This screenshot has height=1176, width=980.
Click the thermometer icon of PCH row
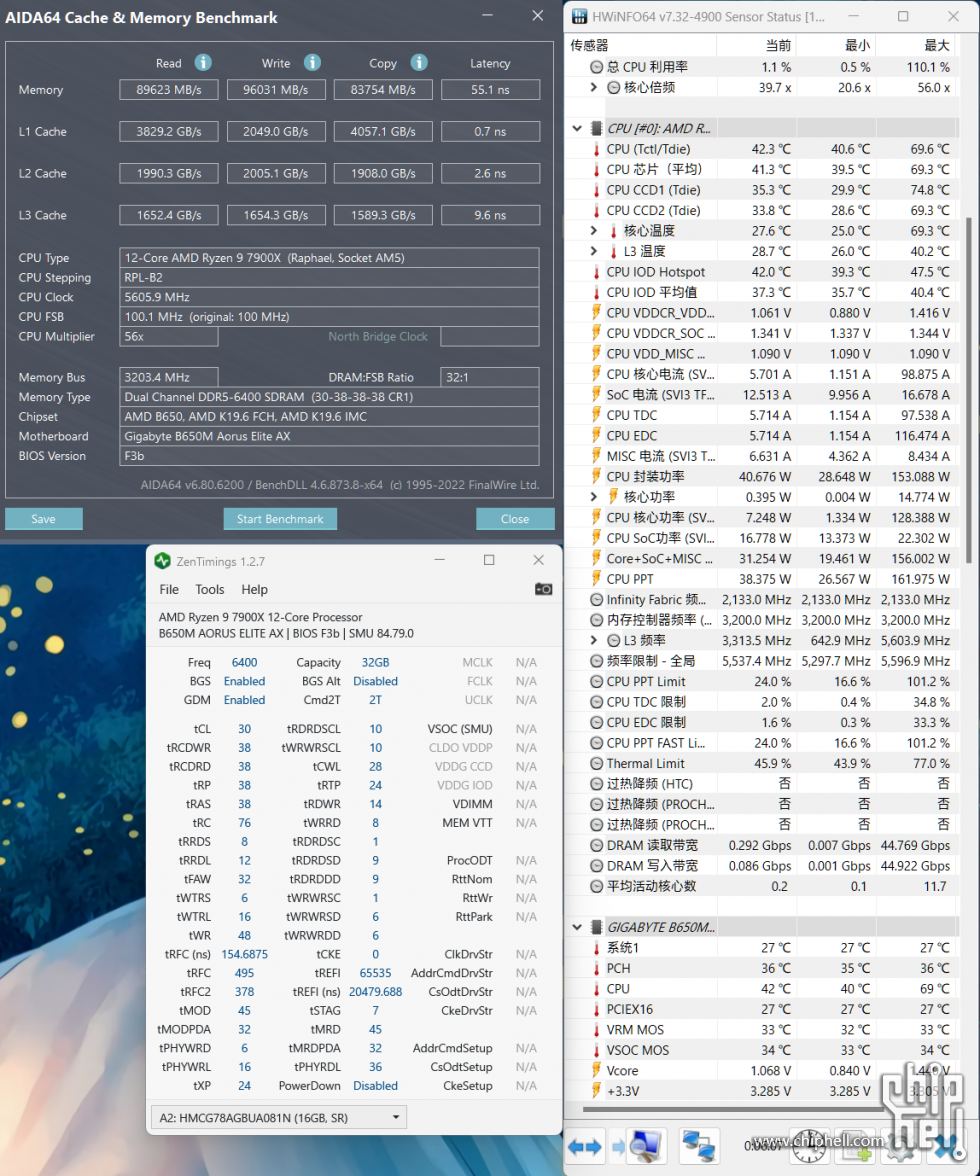597,968
